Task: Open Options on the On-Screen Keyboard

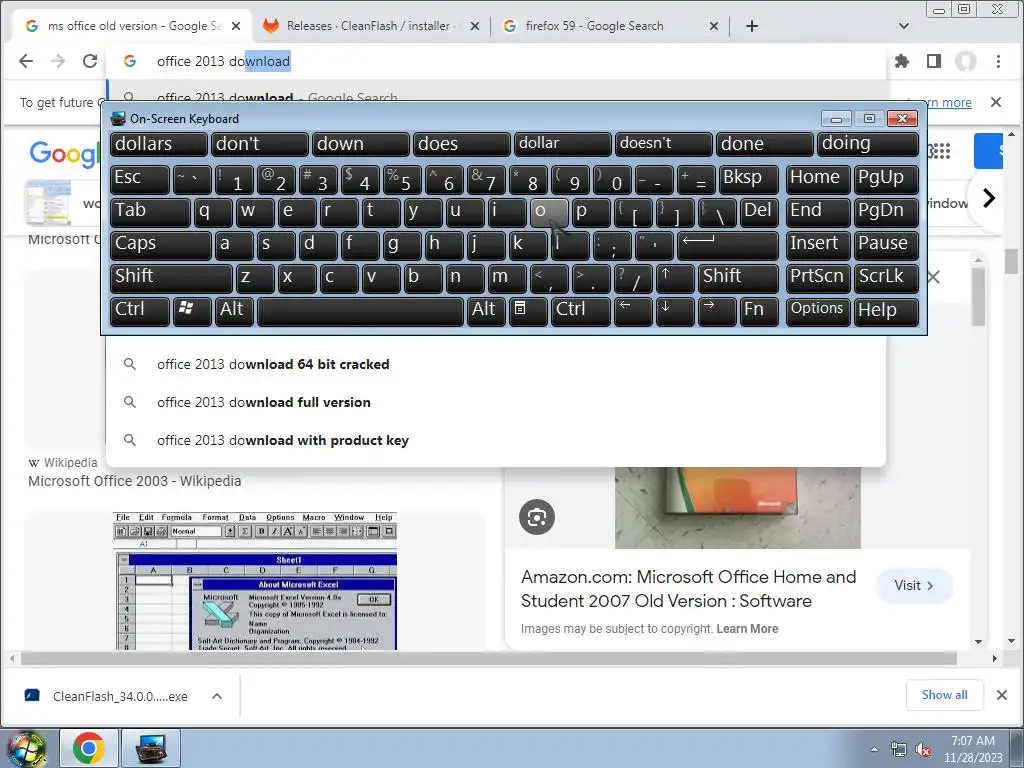Action: (x=817, y=311)
